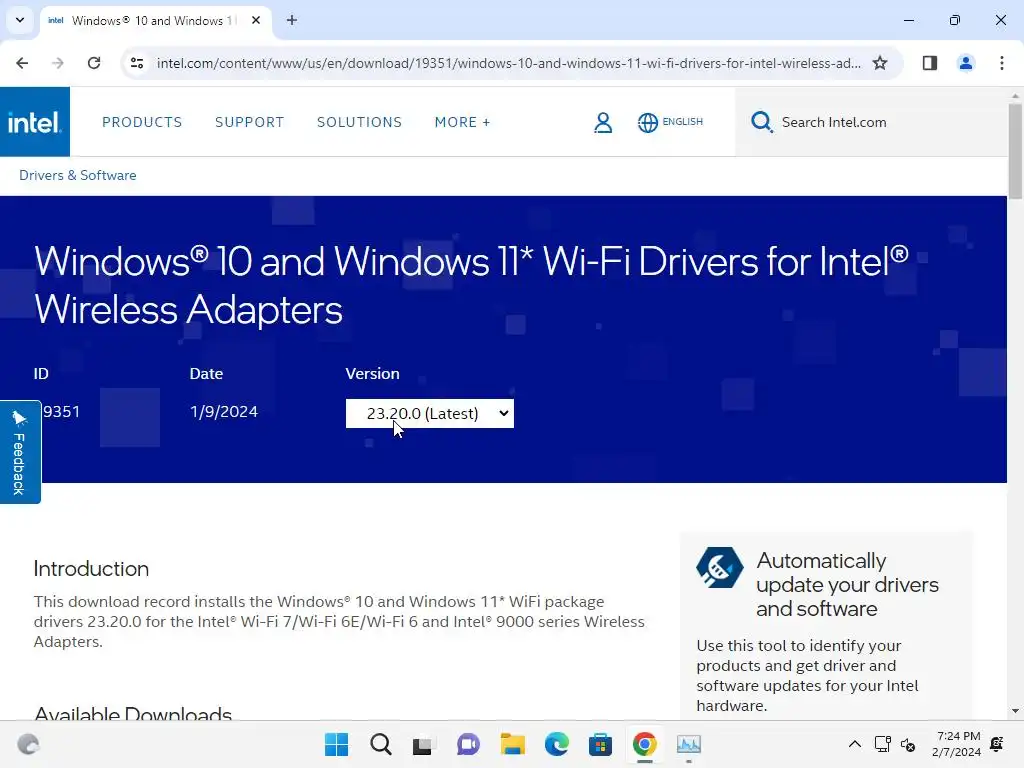Open Task View on the taskbar
The width and height of the screenshot is (1024, 768).
(423, 744)
